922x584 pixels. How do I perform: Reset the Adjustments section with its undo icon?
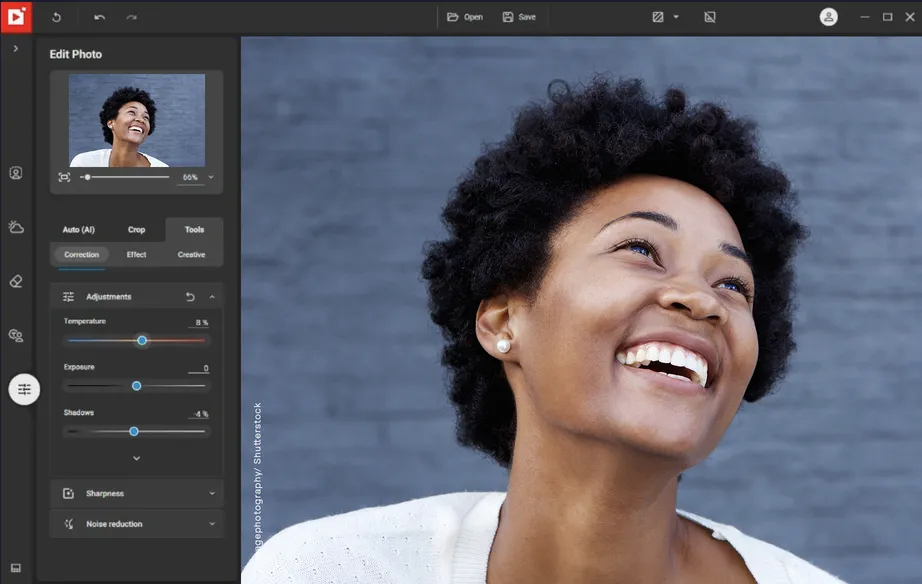point(190,297)
